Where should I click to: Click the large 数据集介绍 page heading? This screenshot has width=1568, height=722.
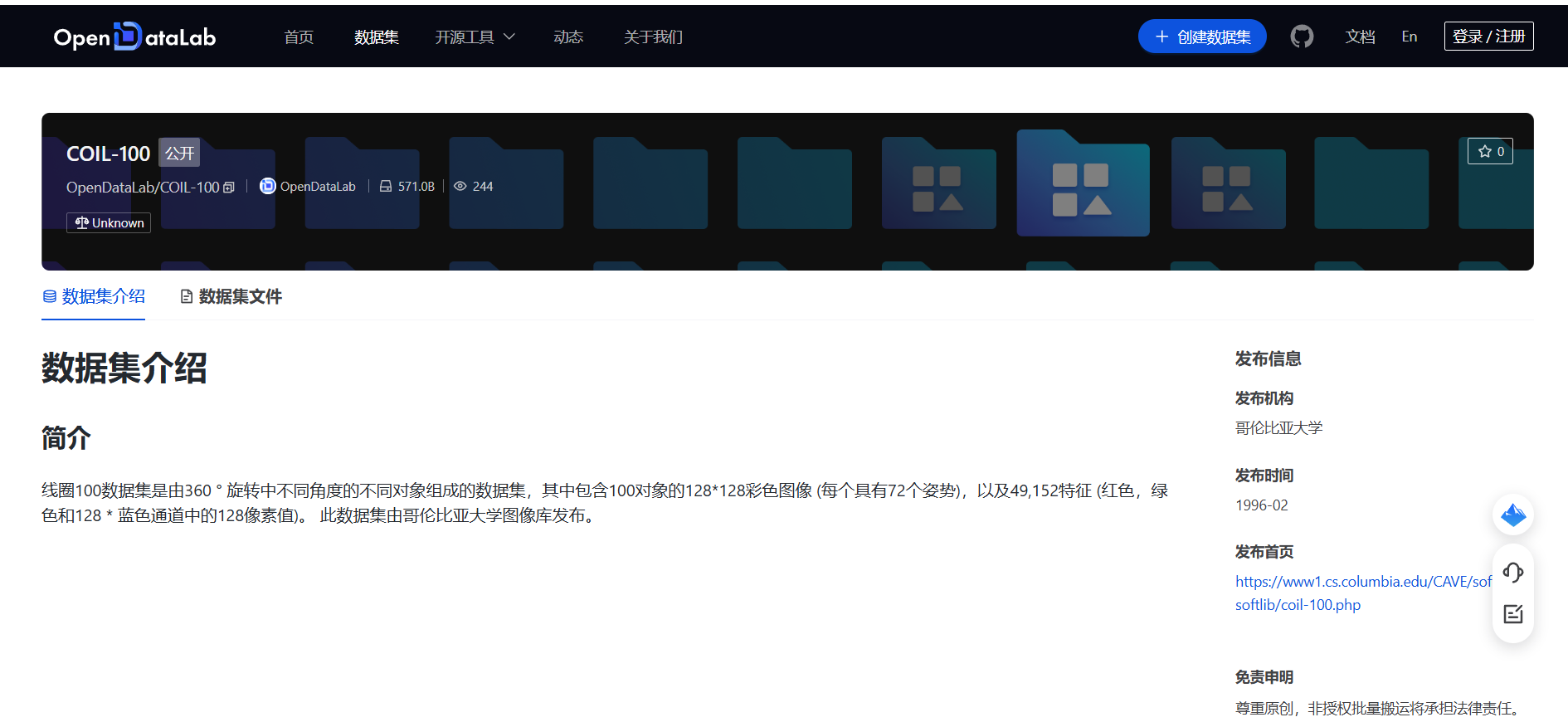pos(124,368)
